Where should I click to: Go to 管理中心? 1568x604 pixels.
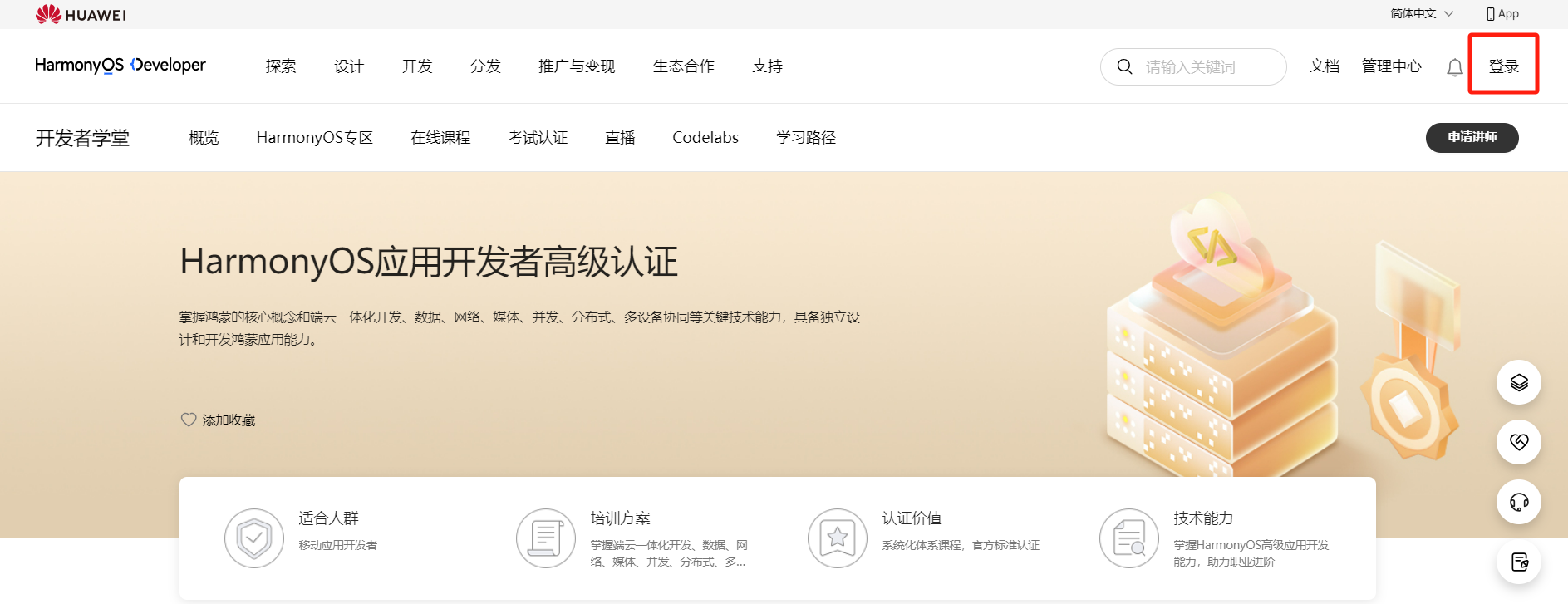pyautogui.click(x=1392, y=66)
